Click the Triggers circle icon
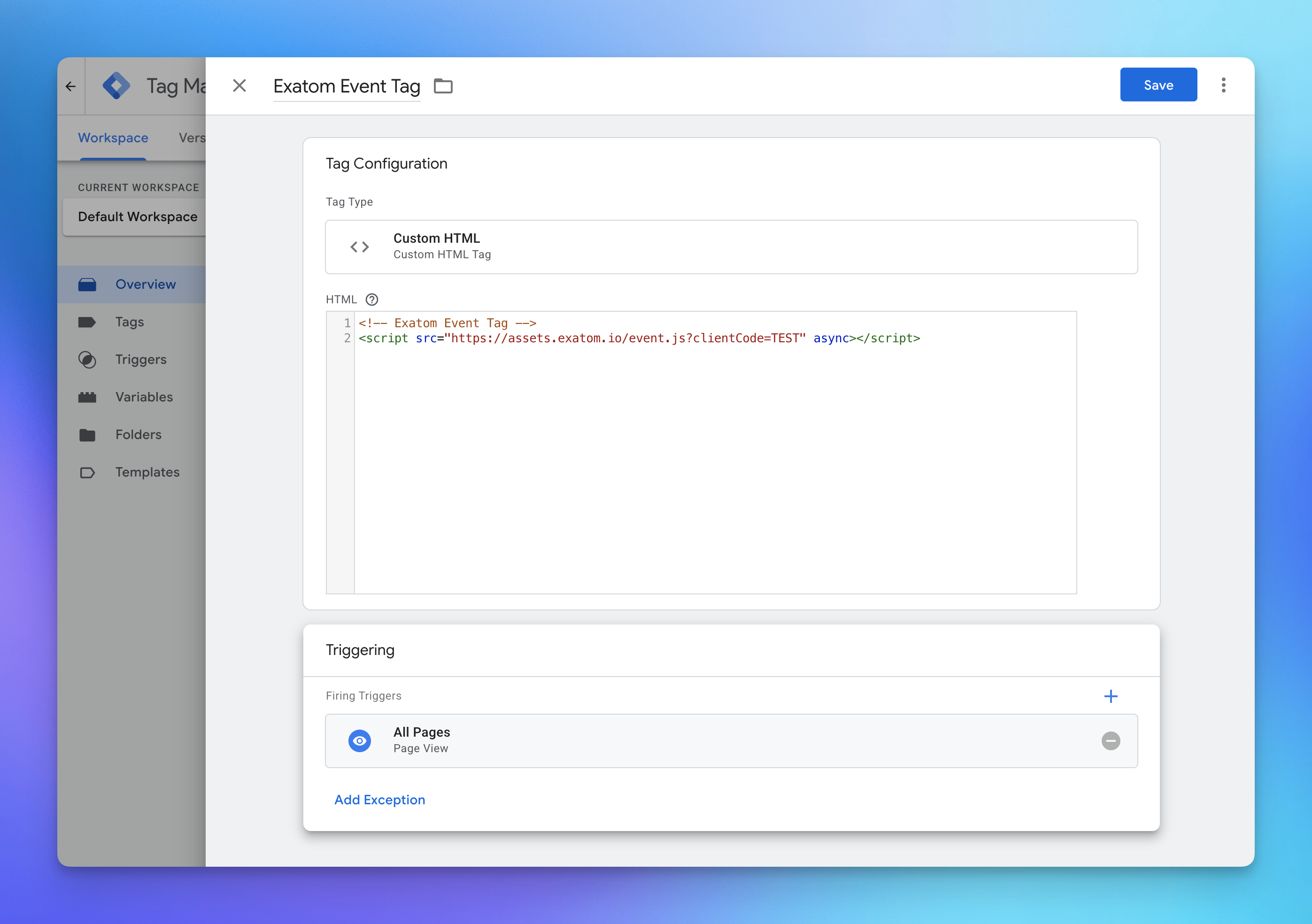This screenshot has width=1312, height=924. point(87,360)
